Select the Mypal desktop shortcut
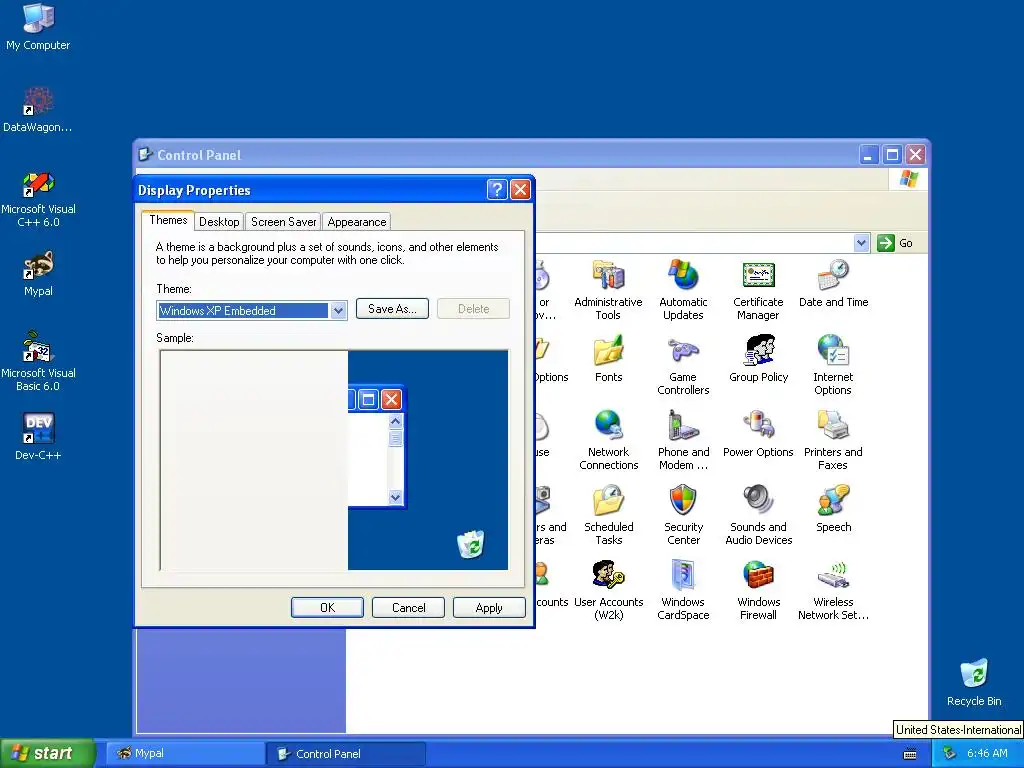1024x768 pixels. 38,274
